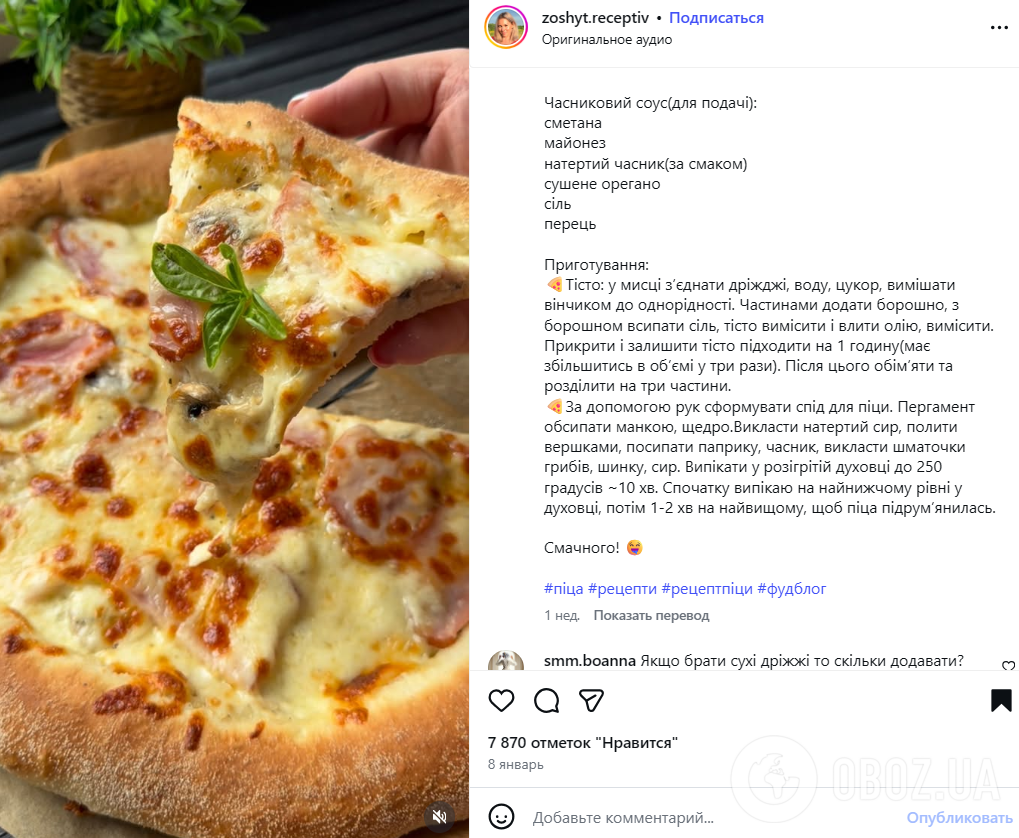
Task: Open smm.boanna commenter avatar
Action: pyautogui.click(x=506, y=662)
